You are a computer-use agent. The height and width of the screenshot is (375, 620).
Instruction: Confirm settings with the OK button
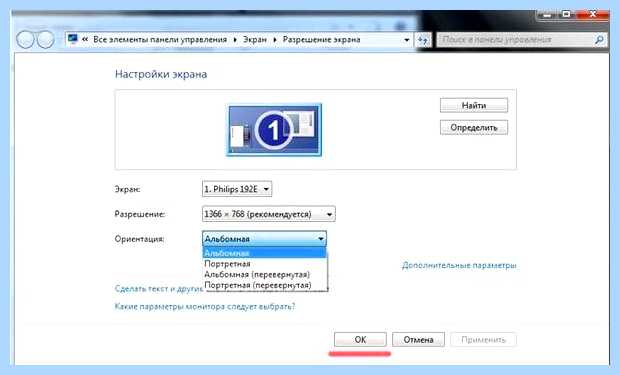[x=360, y=339]
